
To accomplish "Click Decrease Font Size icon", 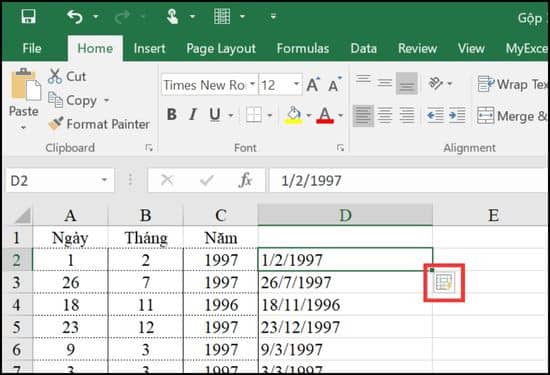I will click(335, 84).
